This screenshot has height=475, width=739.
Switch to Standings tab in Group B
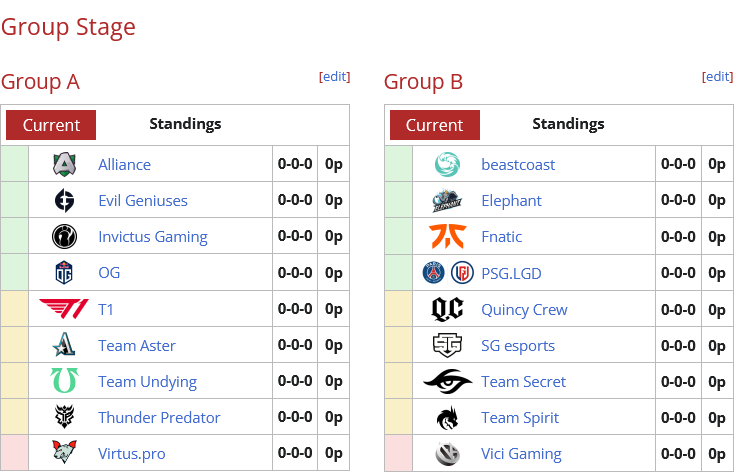click(568, 124)
